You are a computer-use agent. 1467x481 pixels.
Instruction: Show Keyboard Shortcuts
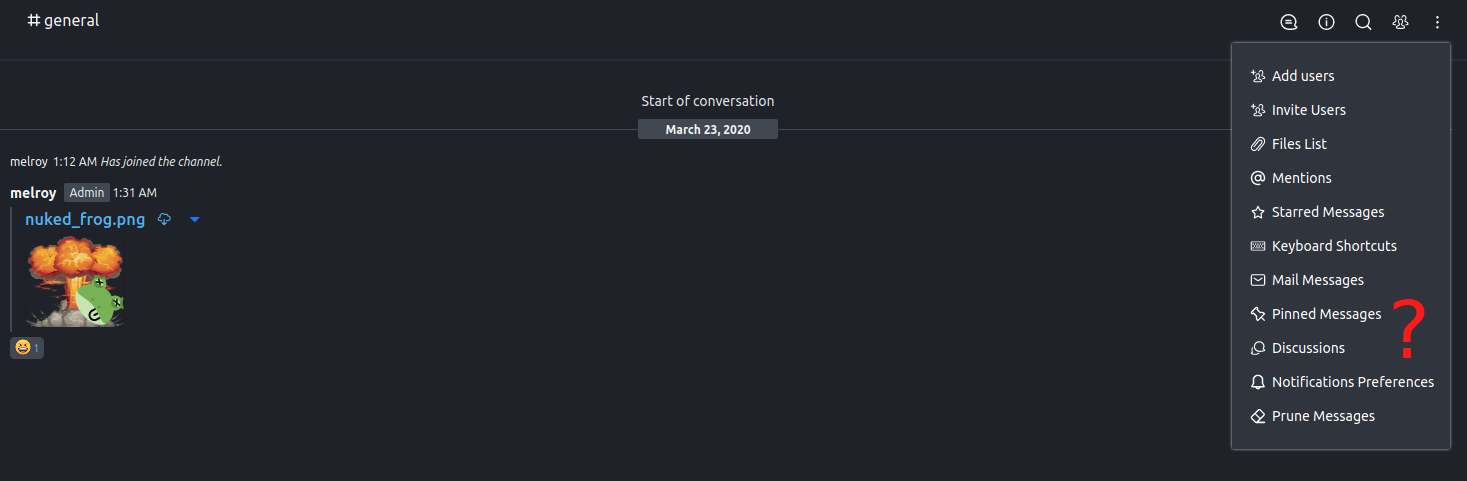point(1341,246)
